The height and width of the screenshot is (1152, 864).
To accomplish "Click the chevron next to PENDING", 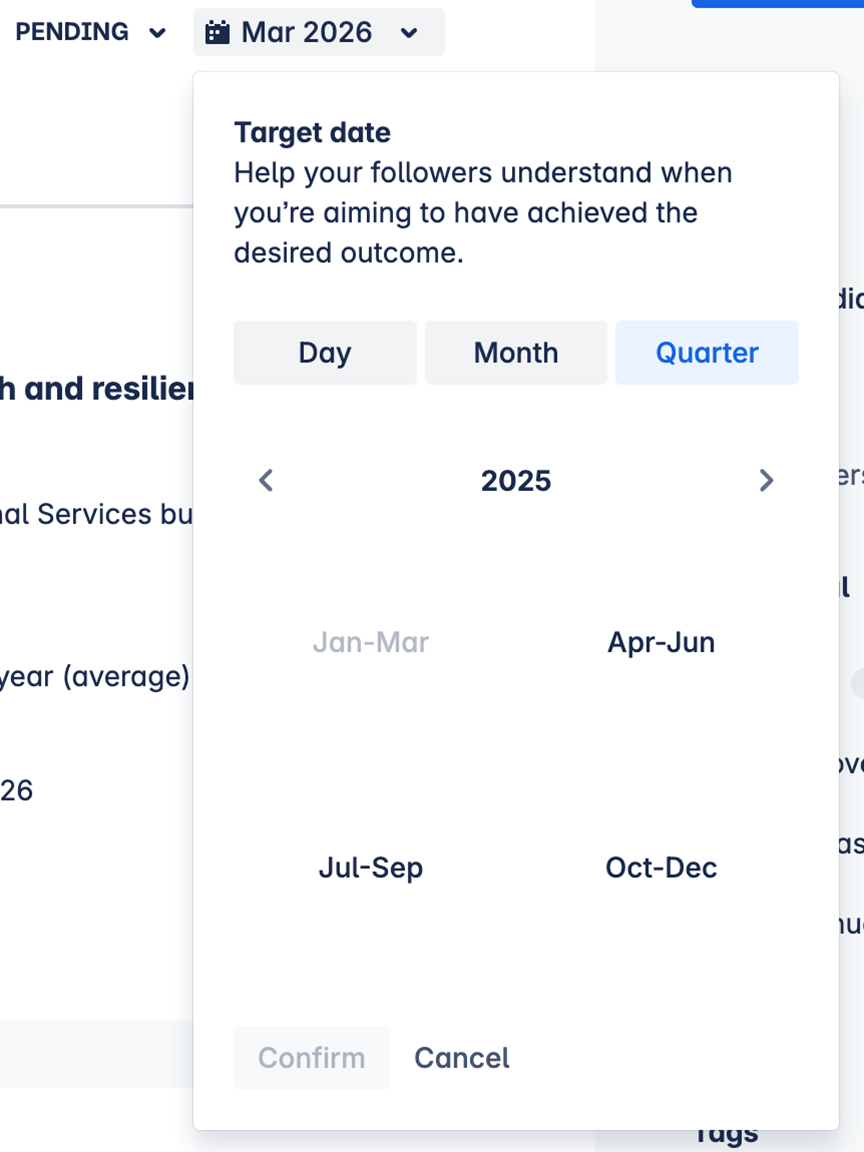I will 157,33.
